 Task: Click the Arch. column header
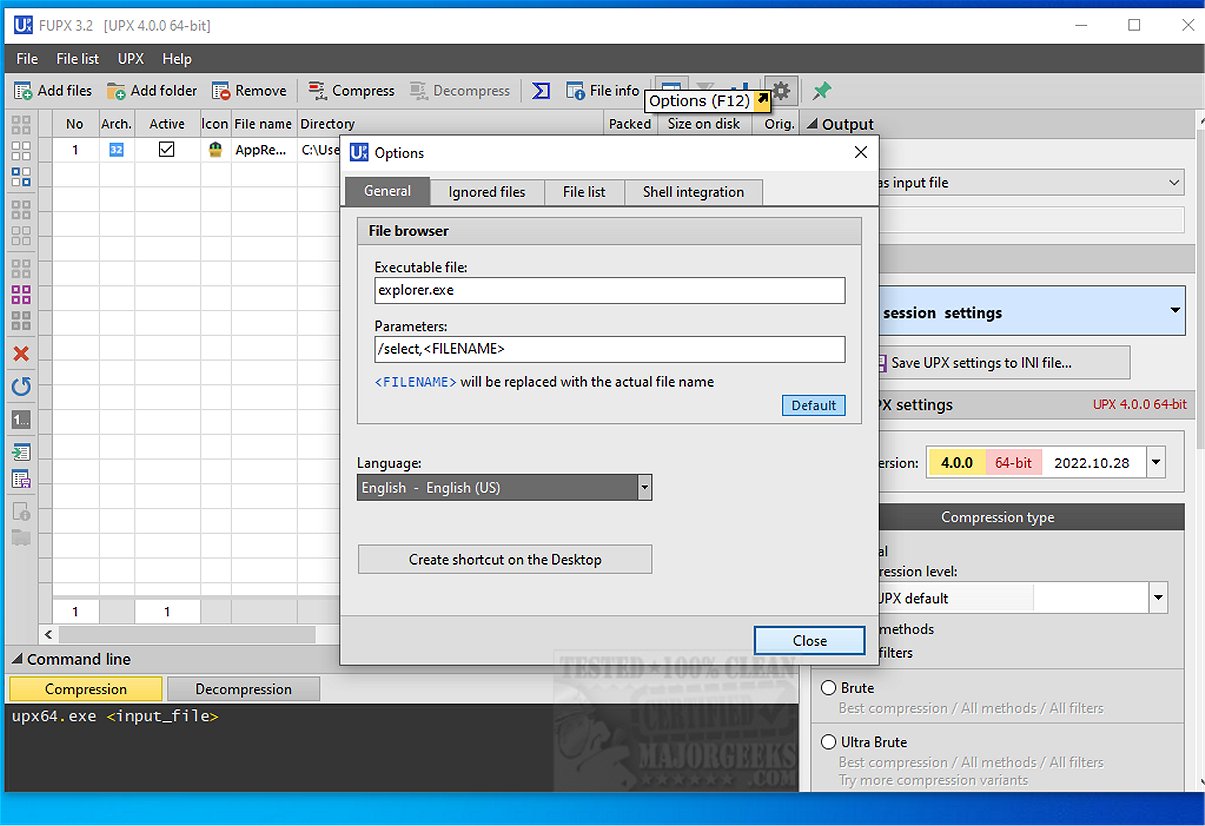116,124
